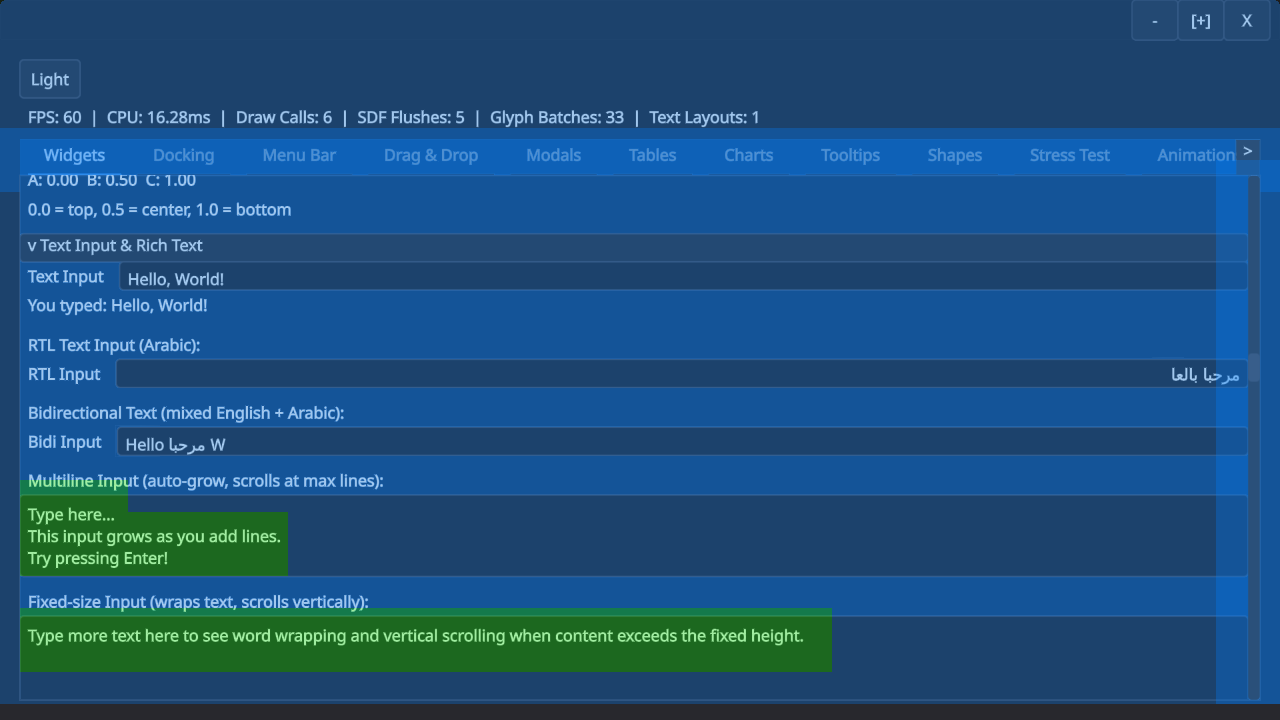The image size is (1280, 720).
Task: Select the Widgets tab
Action: click(74, 155)
